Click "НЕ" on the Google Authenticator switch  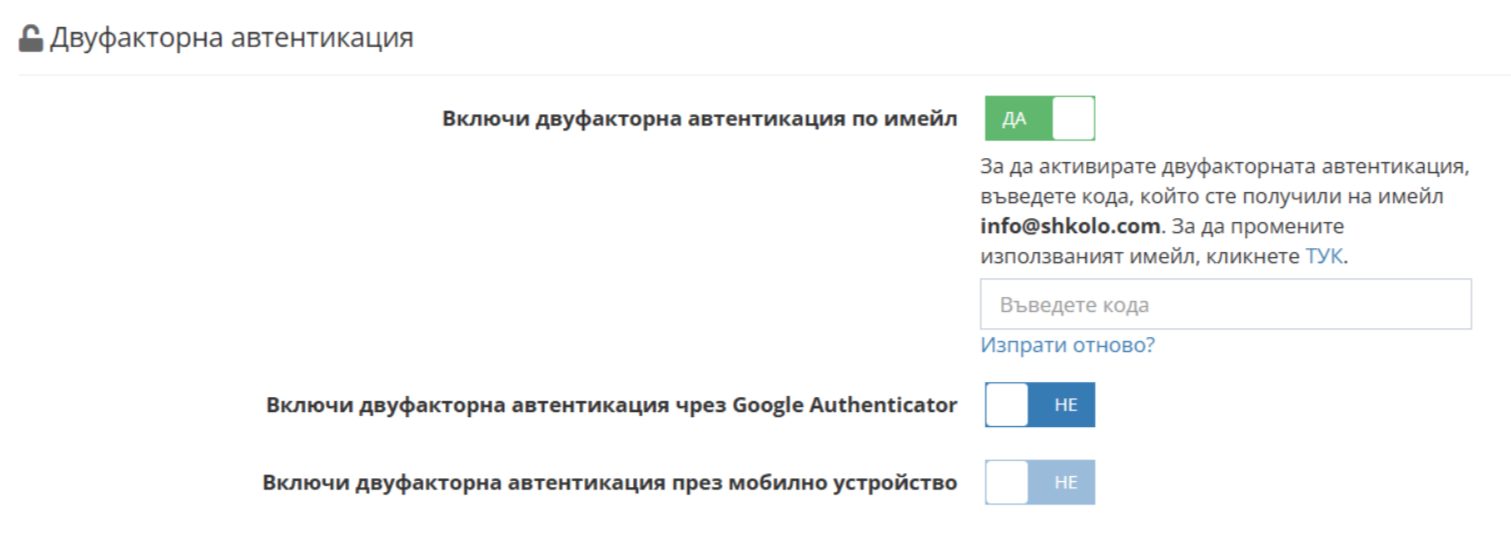coord(1065,405)
